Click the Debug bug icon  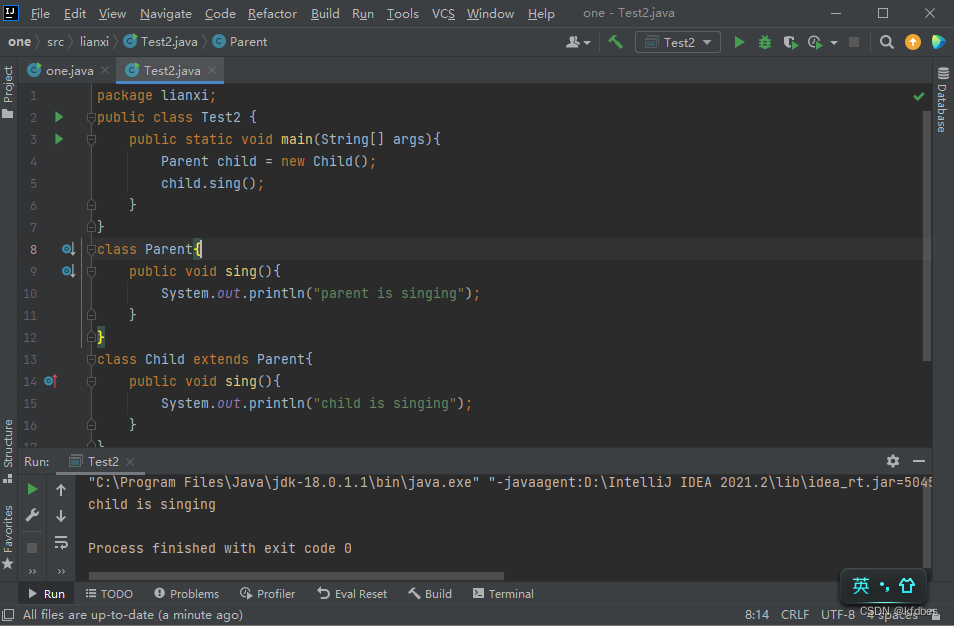point(765,42)
